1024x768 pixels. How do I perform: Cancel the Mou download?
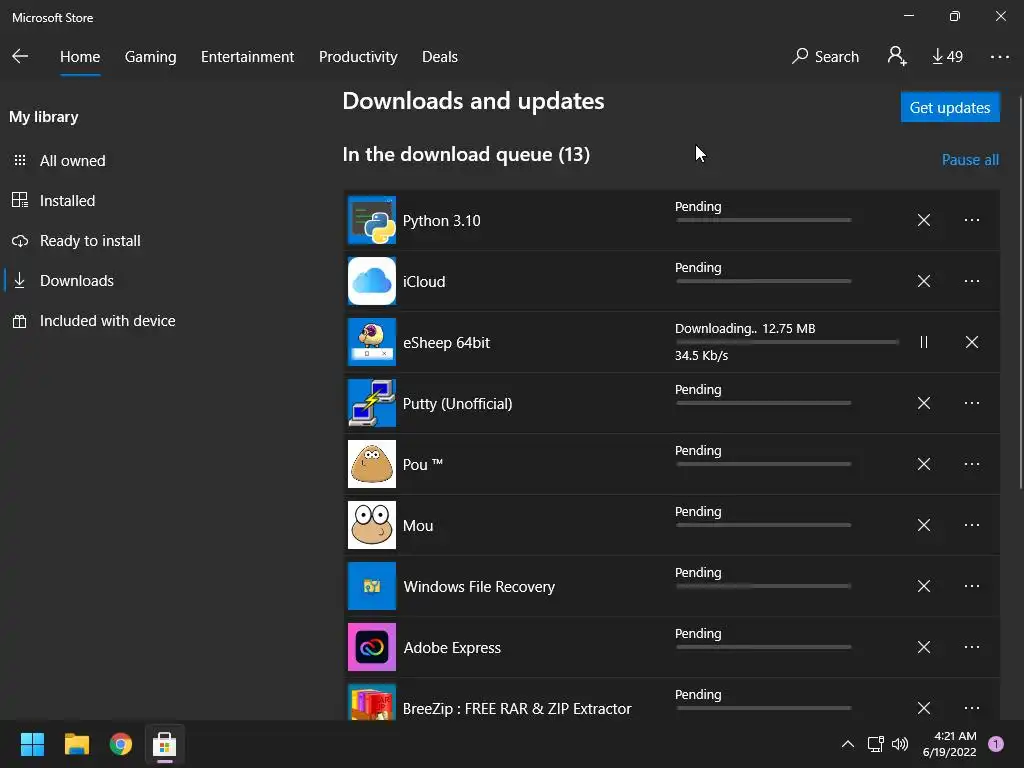[923, 525]
